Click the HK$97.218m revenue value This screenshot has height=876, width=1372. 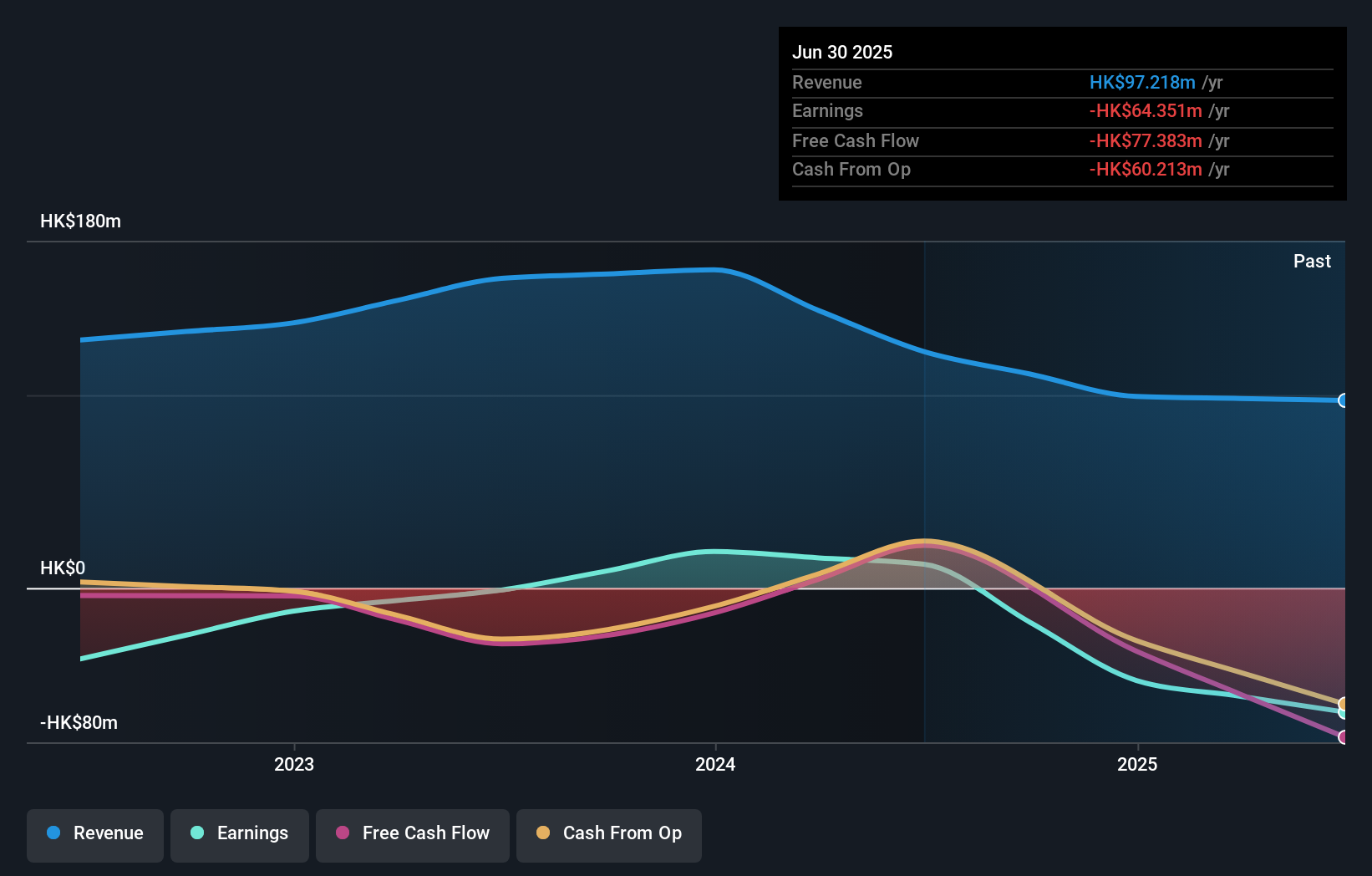point(1142,83)
